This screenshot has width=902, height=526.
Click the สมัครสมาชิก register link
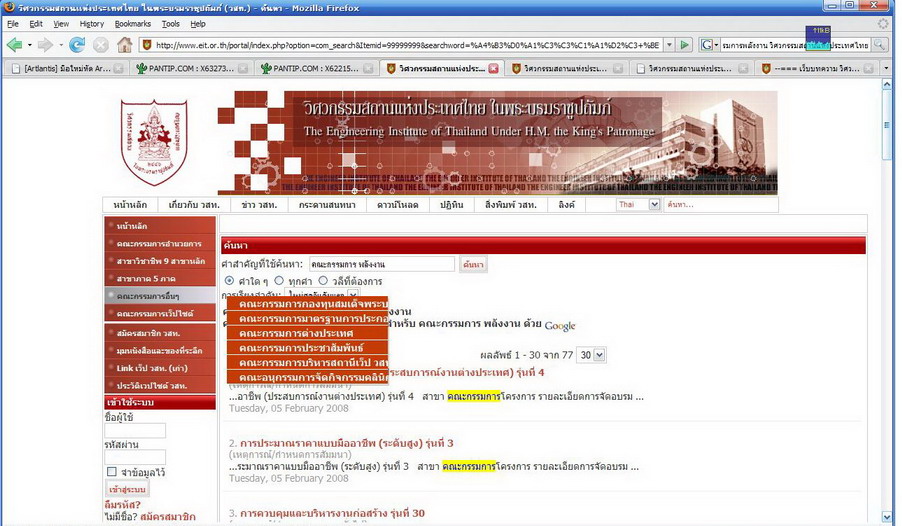(167, 516)
